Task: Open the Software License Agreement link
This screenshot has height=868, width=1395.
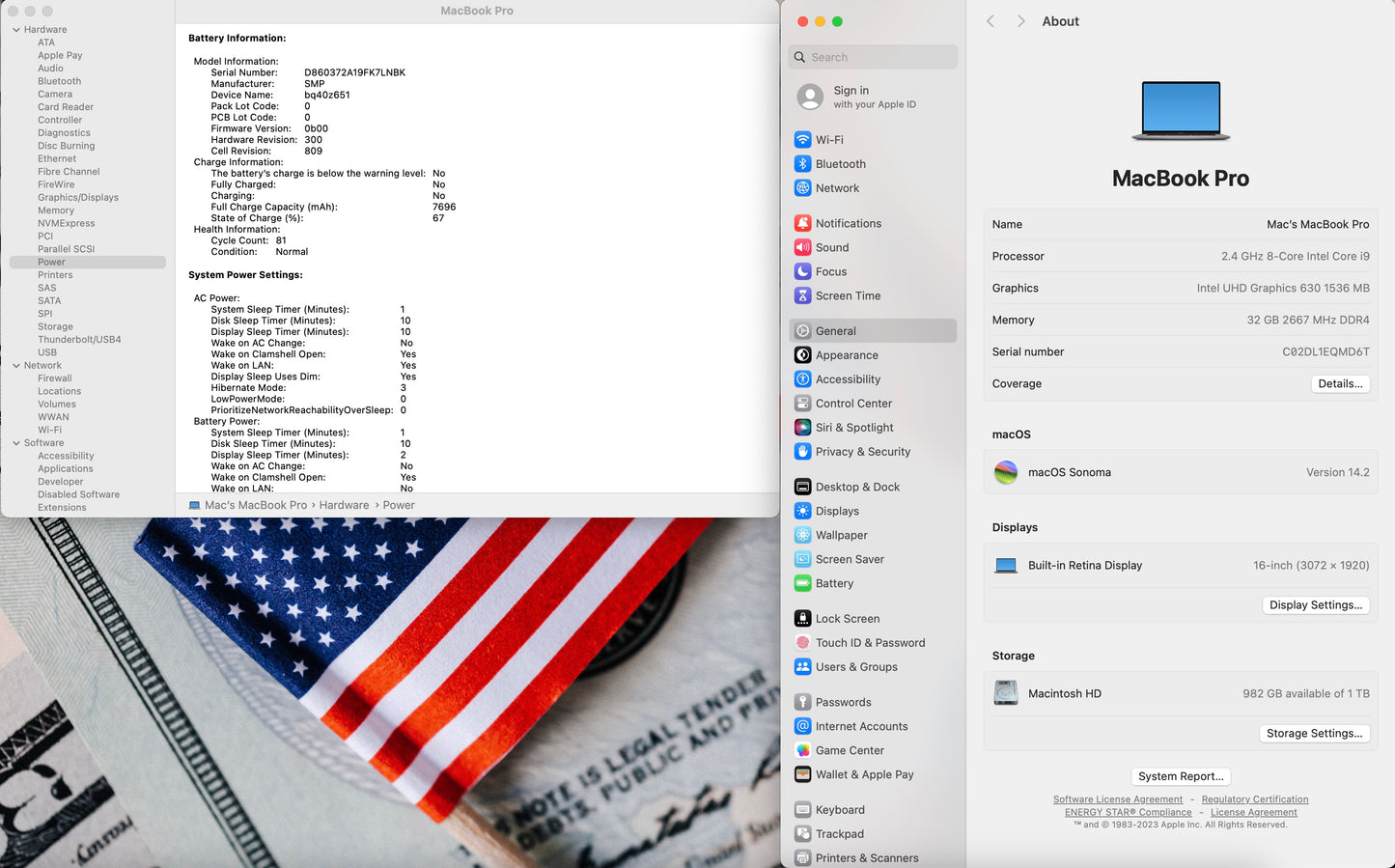Action: point(1118,799)
